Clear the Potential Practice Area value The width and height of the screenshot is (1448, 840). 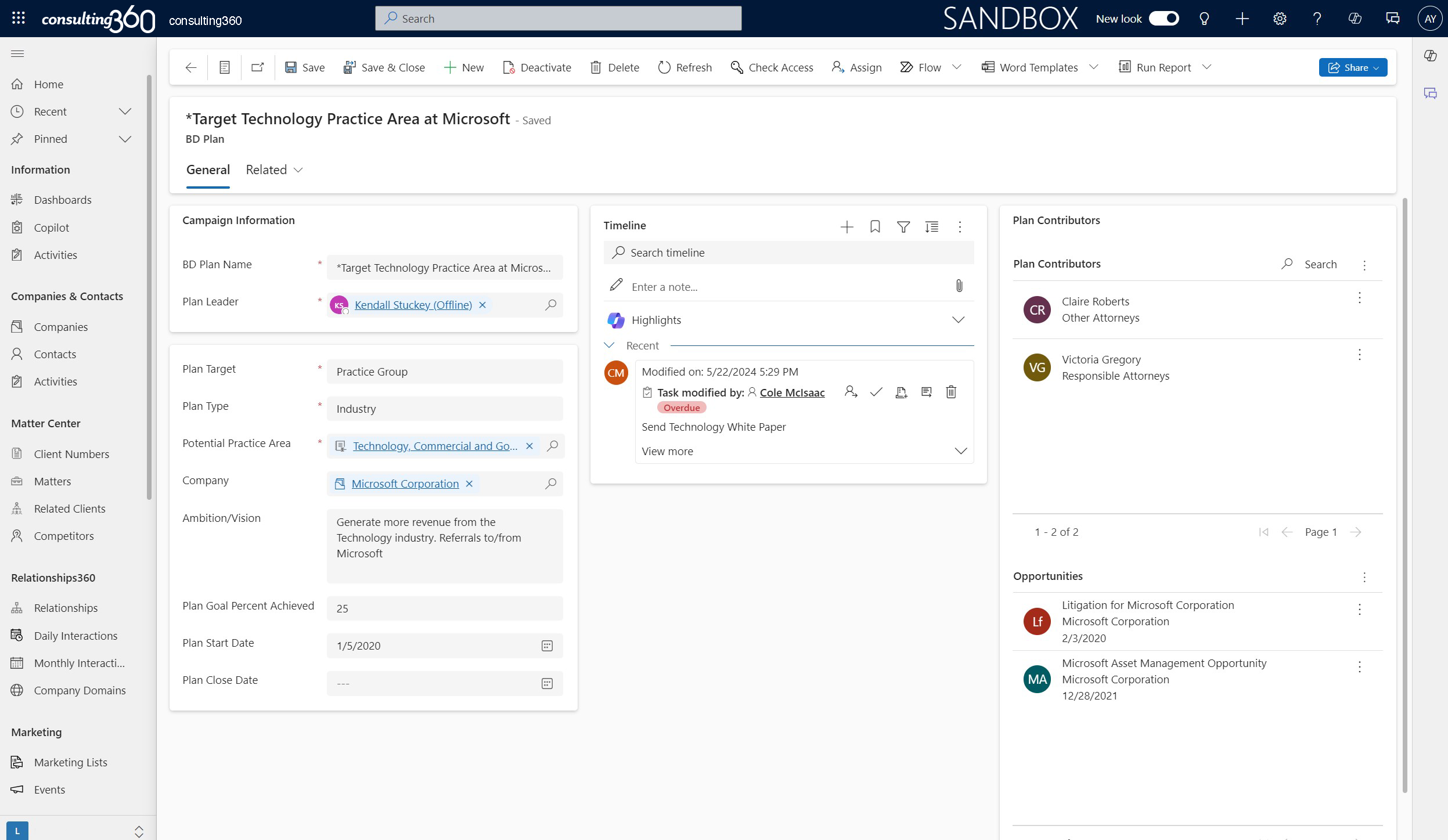[530, 446]
